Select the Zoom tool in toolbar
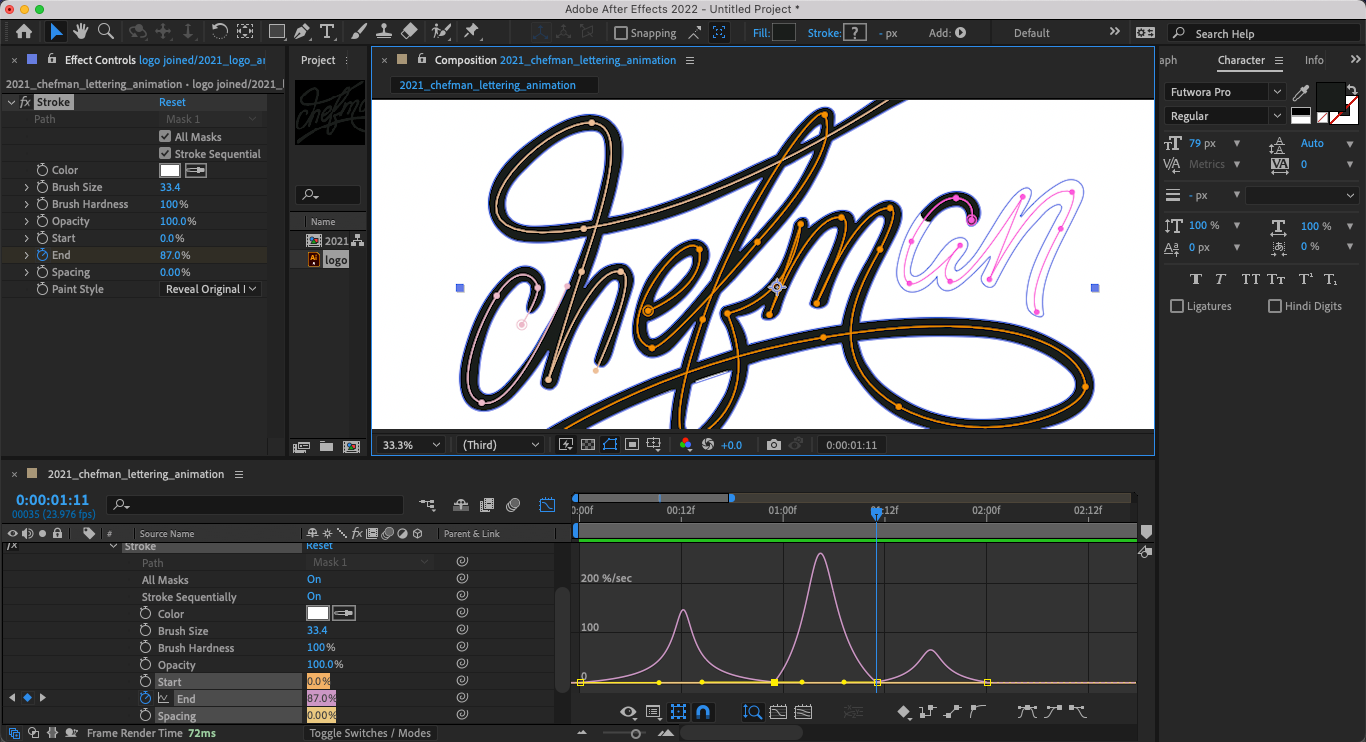Viewport: 1366px width, 742px height. (x=105, y=32)
